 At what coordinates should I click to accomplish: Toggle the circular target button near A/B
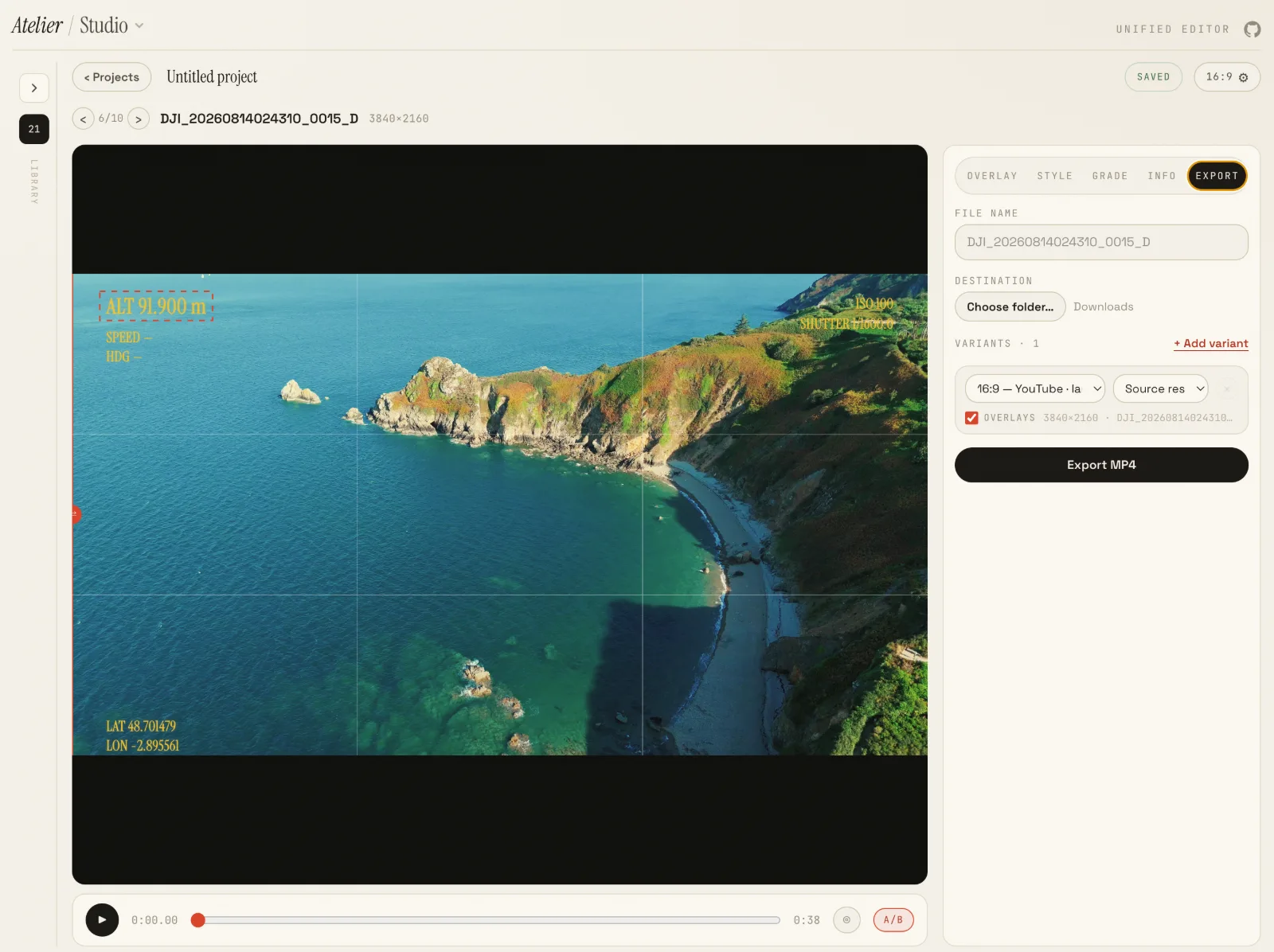pos(846,920)
